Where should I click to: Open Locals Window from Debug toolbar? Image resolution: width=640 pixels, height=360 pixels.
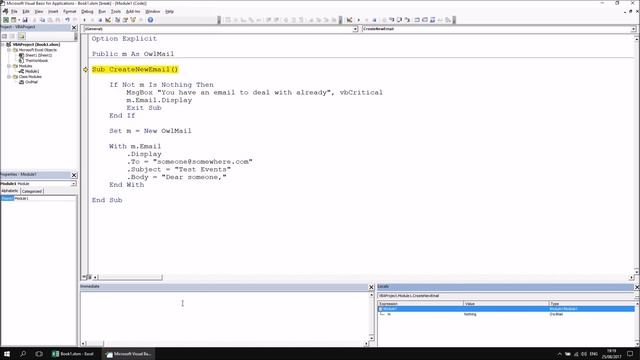(417, 20)
